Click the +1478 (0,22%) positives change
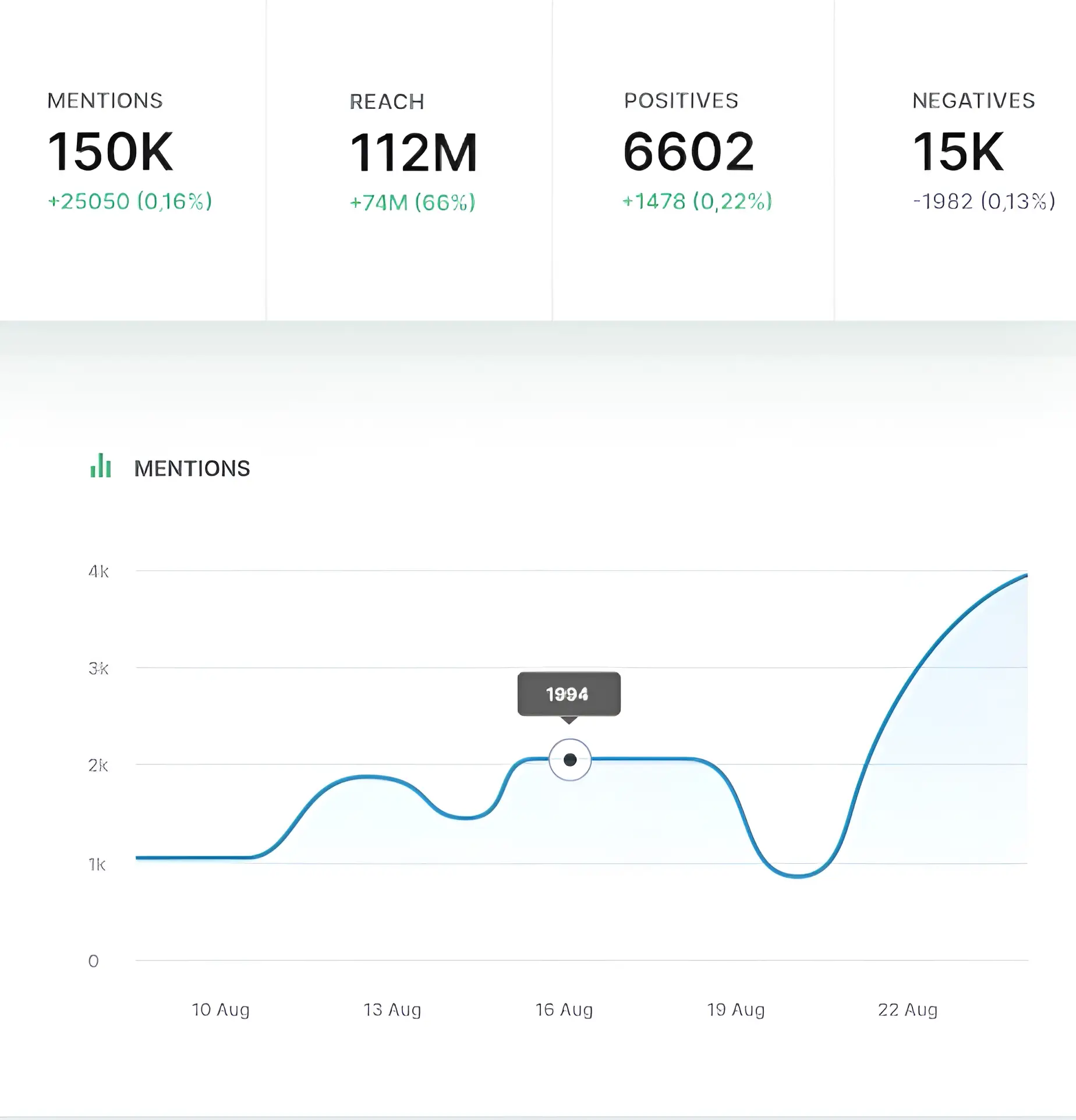Image resolution: width=1076 pixels, height=1120 pixels. [x=698, y=201]
